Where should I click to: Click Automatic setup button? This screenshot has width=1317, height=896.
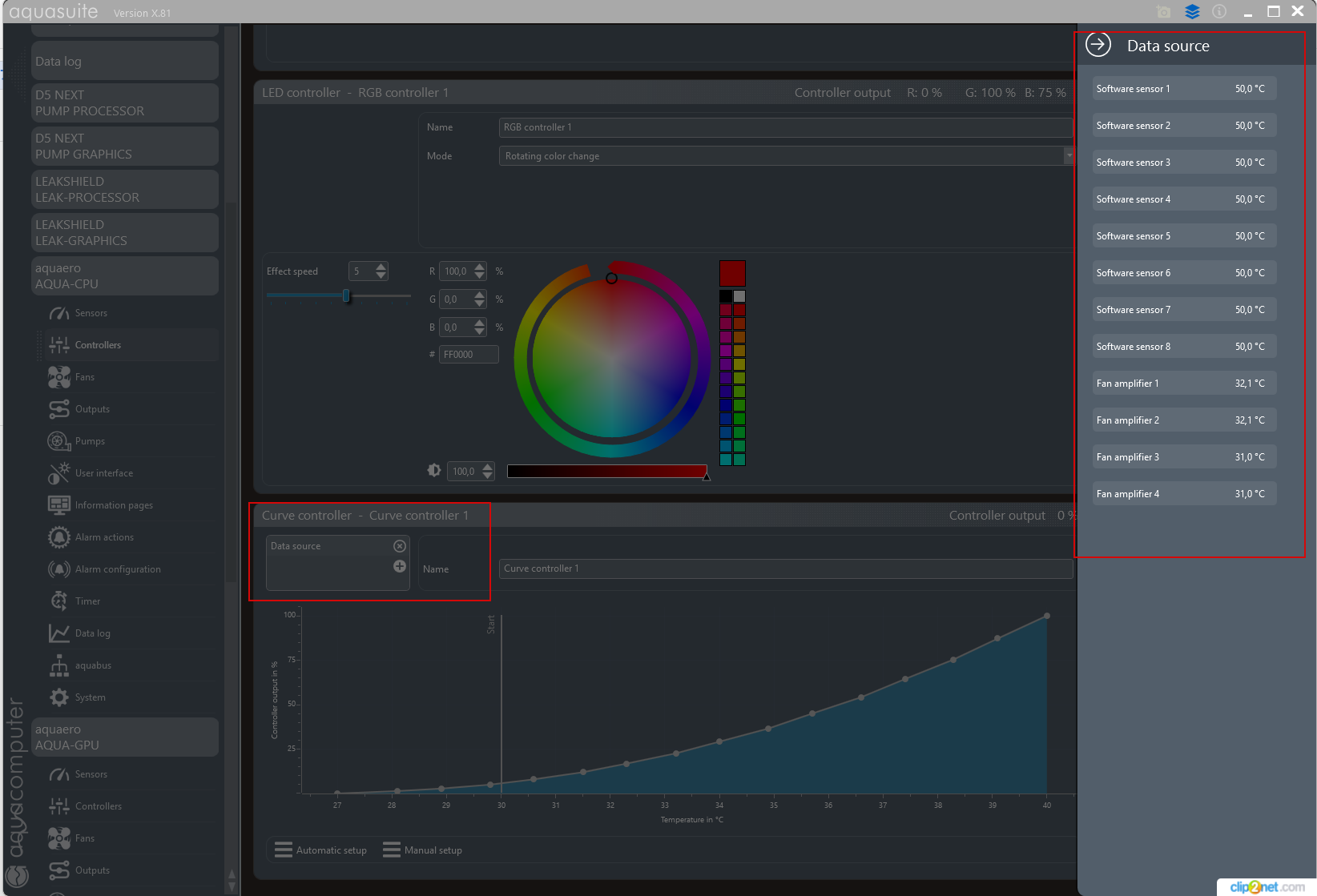click(x=320, y=850)
